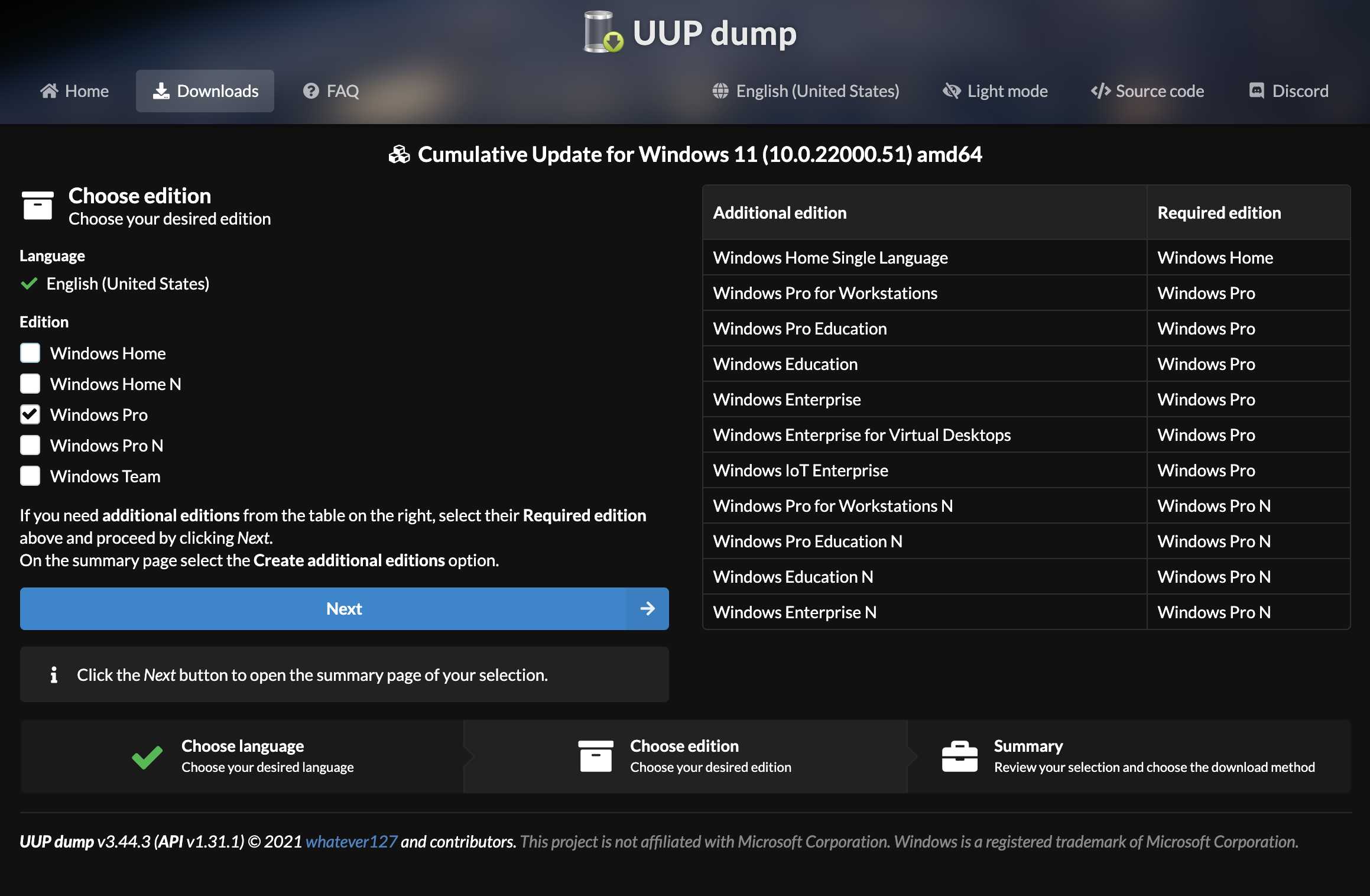Check the Windows Home N checkbox
Image resolution: width=1370 pixels, height=896 pixels.
(30, 384)
